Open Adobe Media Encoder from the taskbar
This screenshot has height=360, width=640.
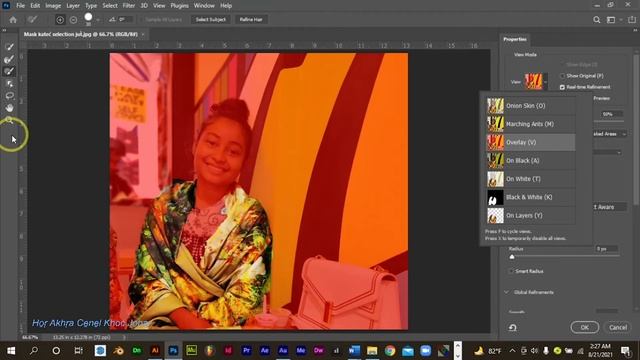coord(301,350)
